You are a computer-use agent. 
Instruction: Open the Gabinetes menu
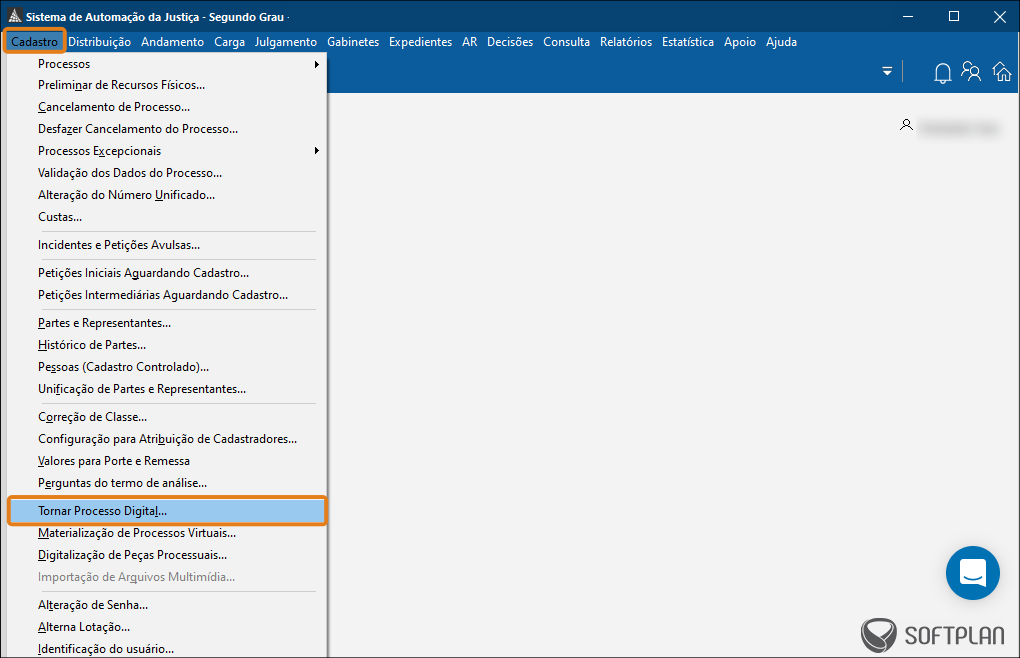tap(353, 42)
